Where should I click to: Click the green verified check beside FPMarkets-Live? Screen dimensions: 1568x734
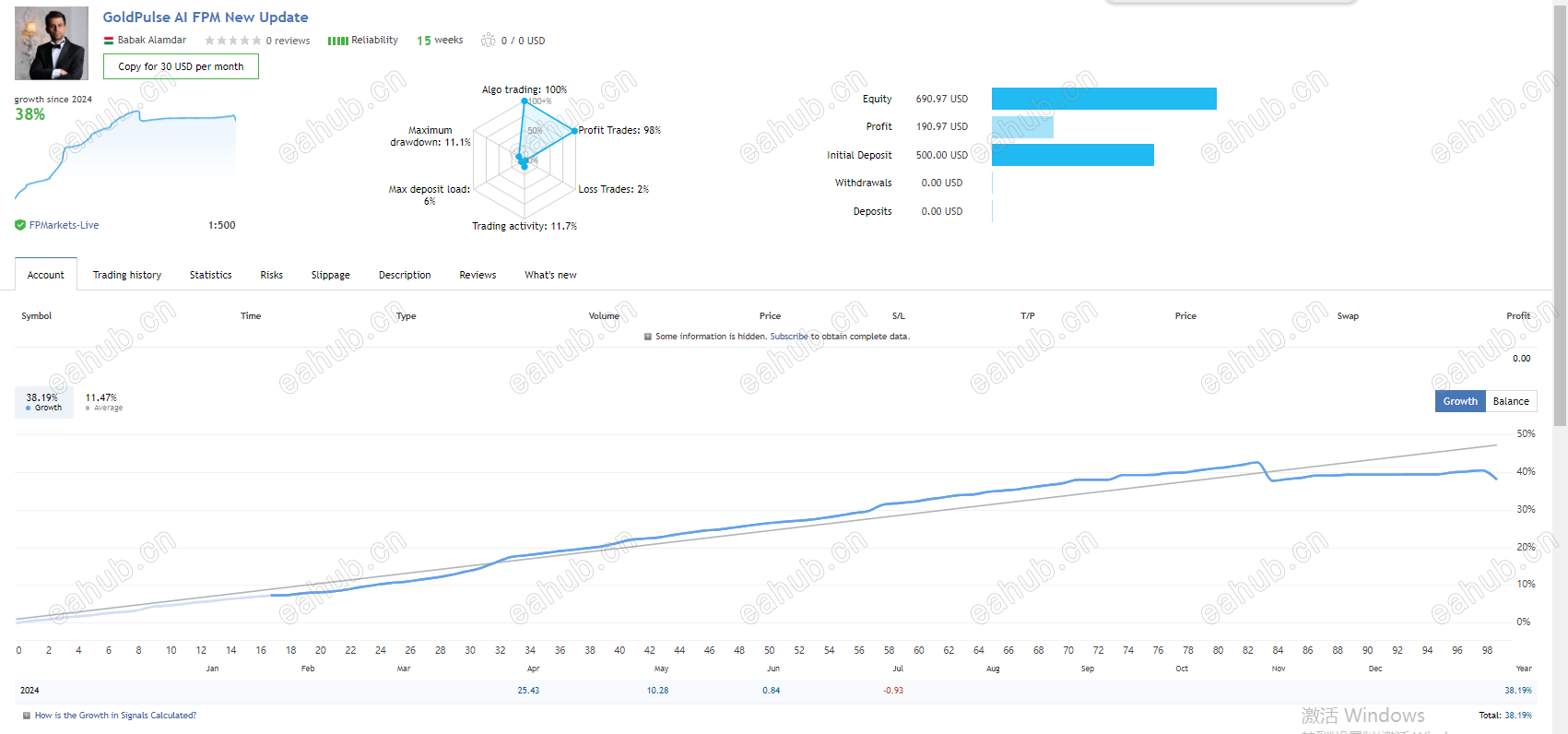click(x=20, y=225)
